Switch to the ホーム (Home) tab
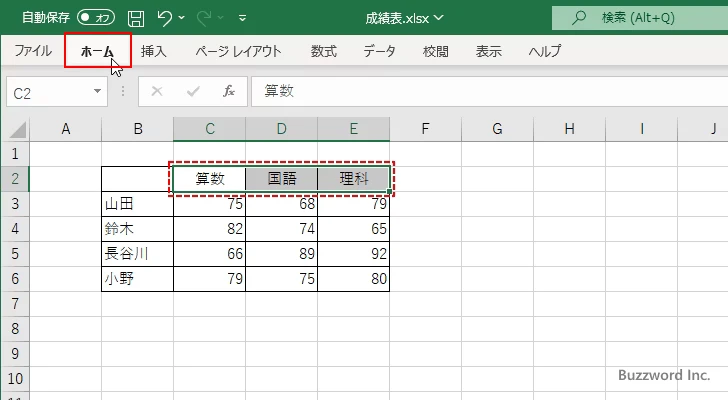This screenshot has width=728, height=400. point(98,51)
